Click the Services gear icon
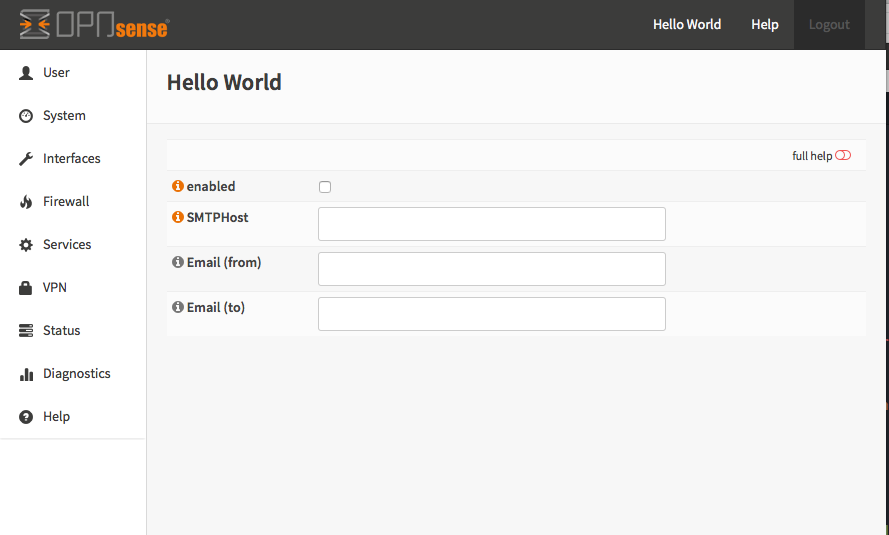The height and width of the screenshot is (535, 889). click(26, 245)
